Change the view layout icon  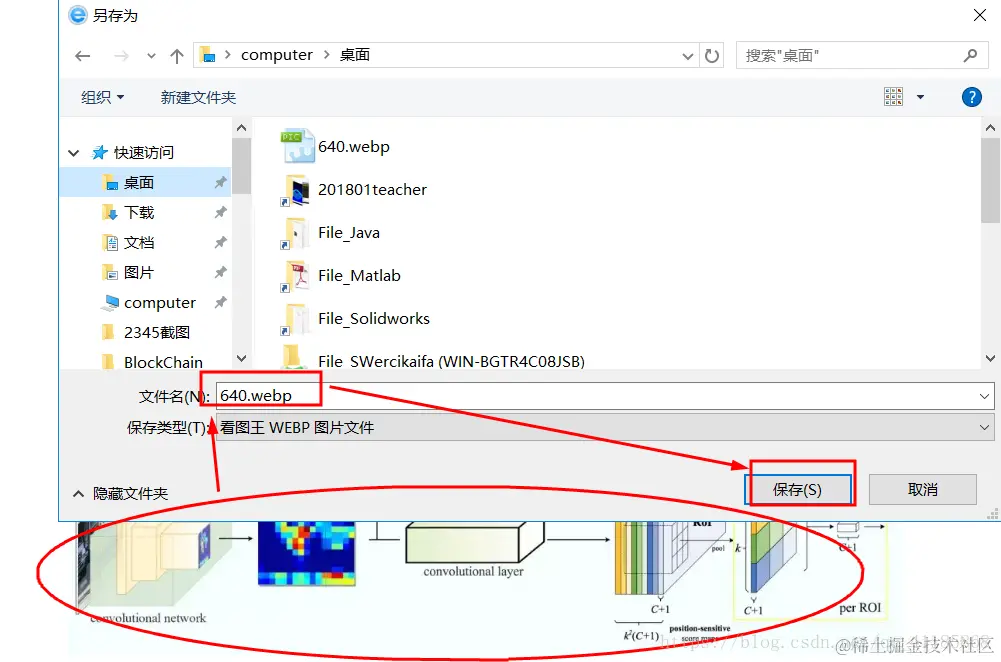coord(893,96)
